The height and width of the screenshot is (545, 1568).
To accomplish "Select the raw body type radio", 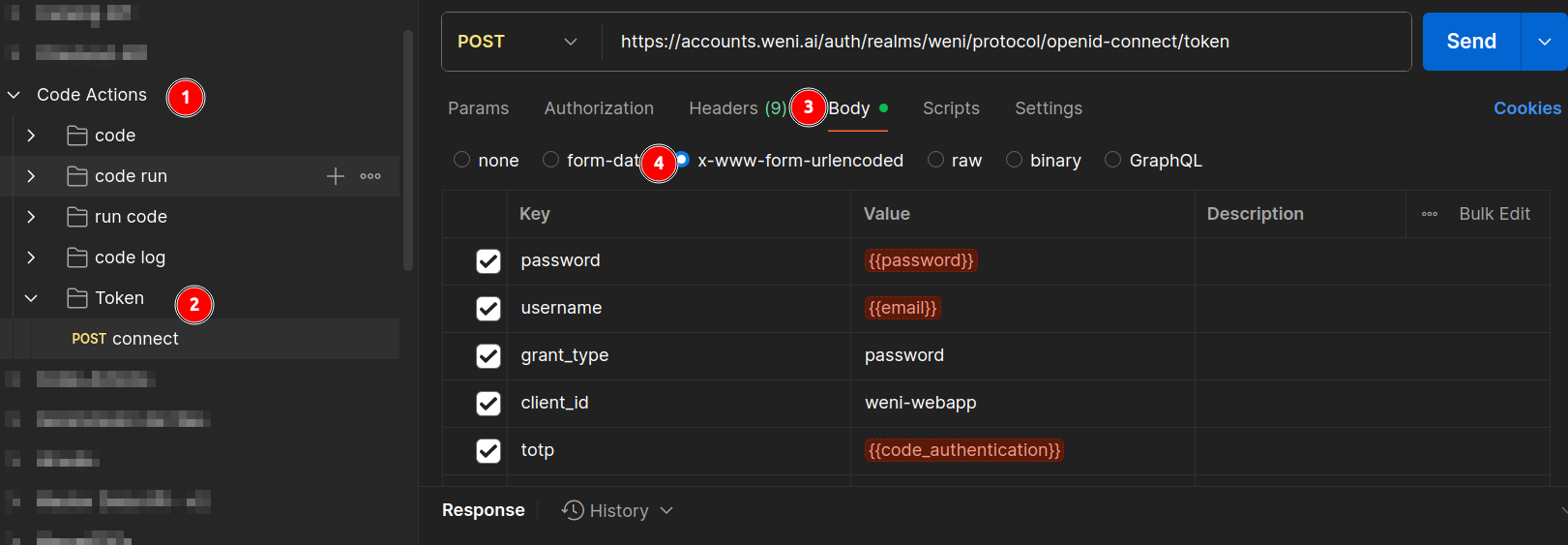I will (x=935, y=160).
